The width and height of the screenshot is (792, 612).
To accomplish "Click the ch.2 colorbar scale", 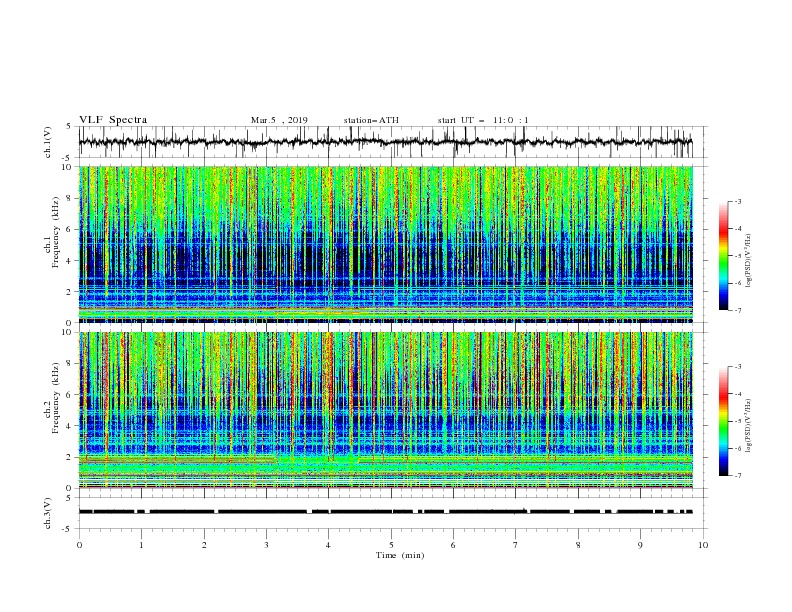I will click(723, 421).
